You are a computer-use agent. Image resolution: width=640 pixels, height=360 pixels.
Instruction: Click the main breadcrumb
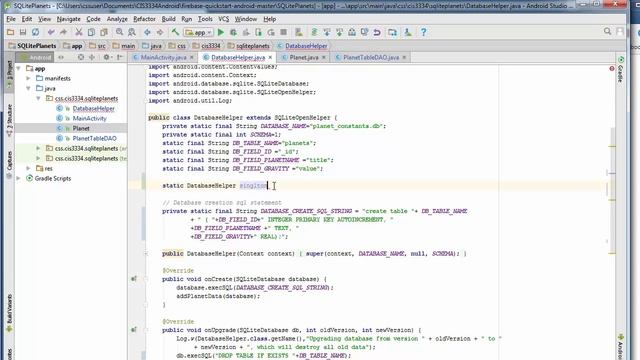pos(124,46)
